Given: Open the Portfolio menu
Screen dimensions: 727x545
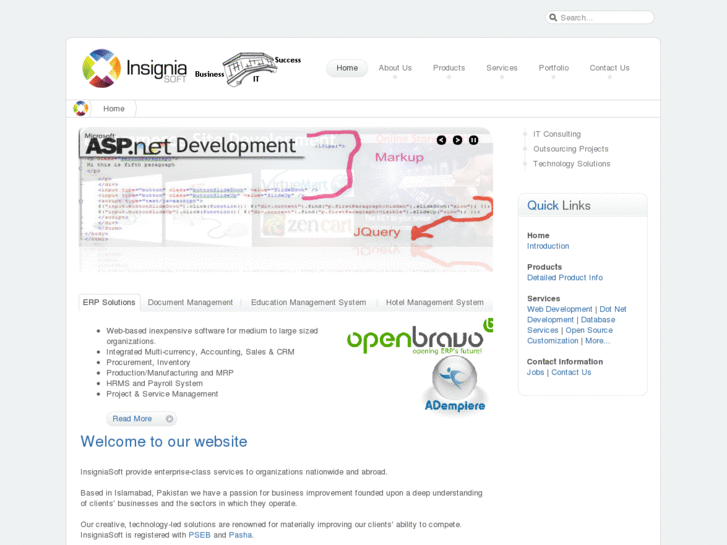Looking at the screenshot, I should pos(554,68).
